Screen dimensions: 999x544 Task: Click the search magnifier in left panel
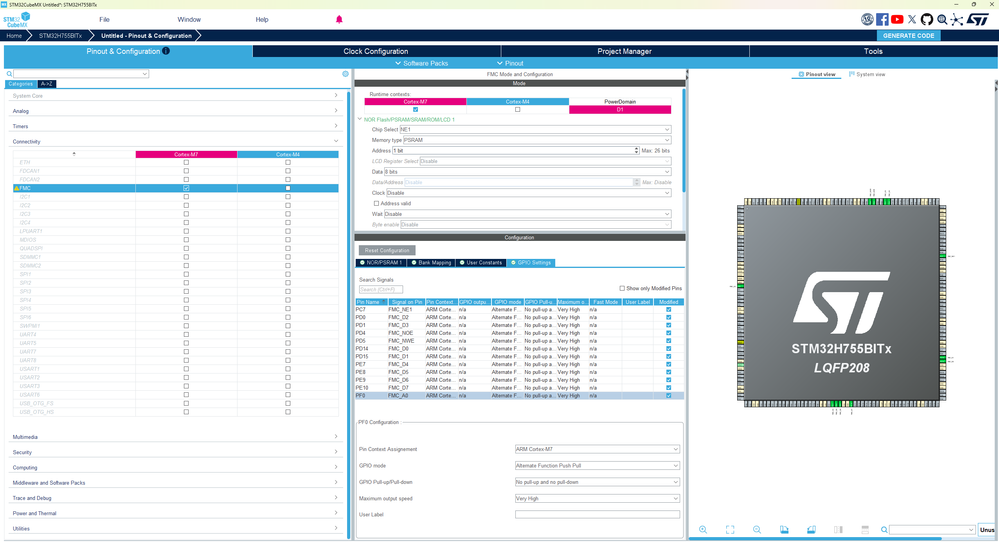click(9, 74)
